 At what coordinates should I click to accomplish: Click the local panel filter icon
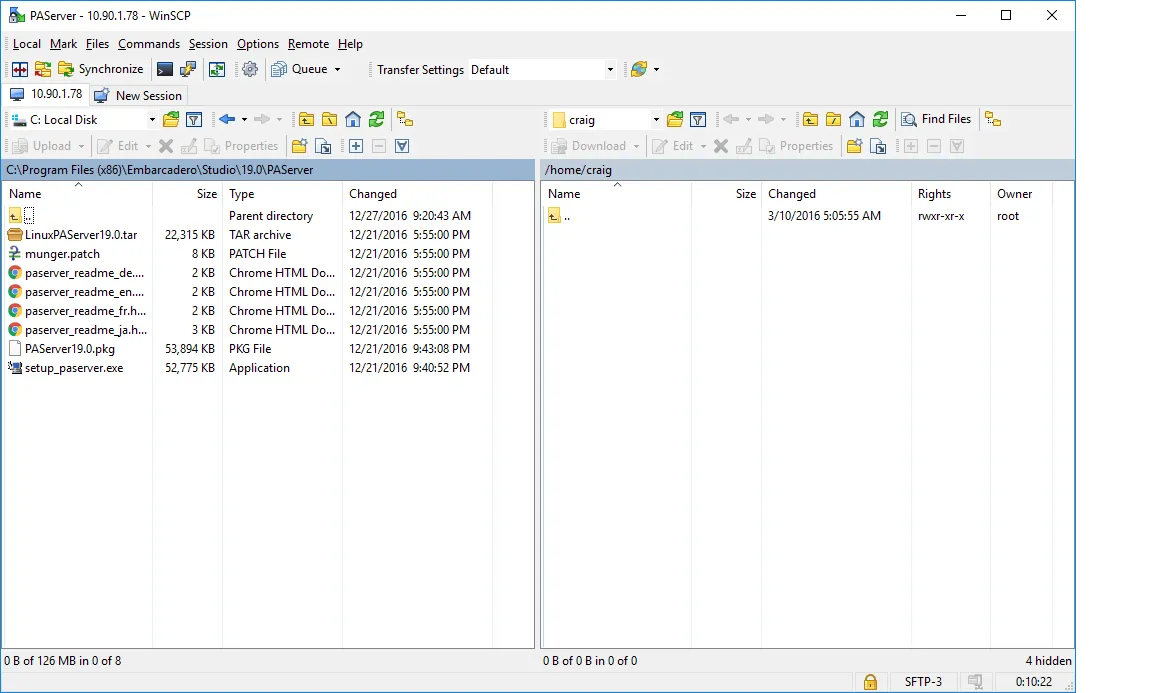[194, 119]
